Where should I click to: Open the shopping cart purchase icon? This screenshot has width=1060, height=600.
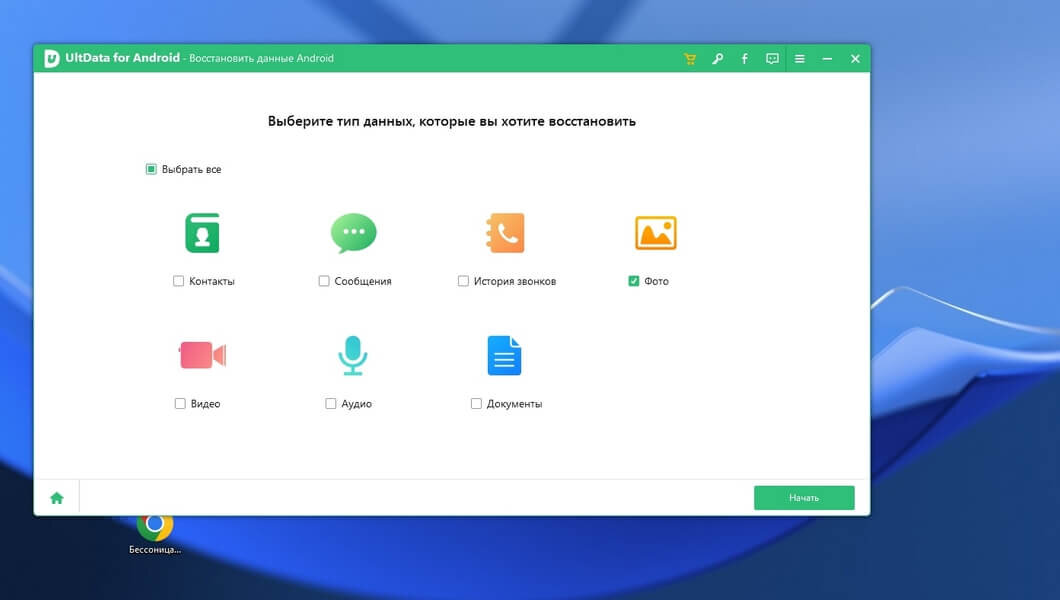click(x=690, y=59)
